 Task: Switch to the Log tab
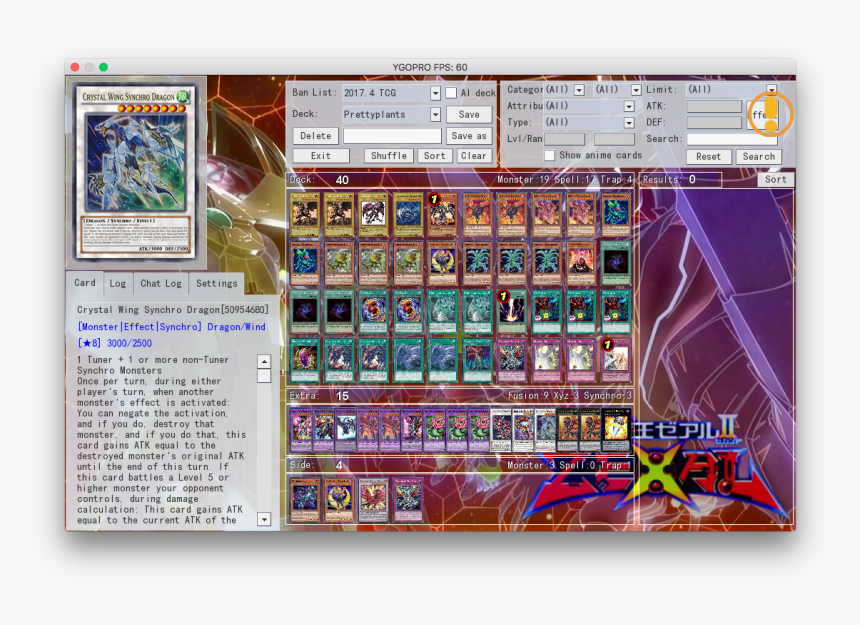tap(117, 283)
